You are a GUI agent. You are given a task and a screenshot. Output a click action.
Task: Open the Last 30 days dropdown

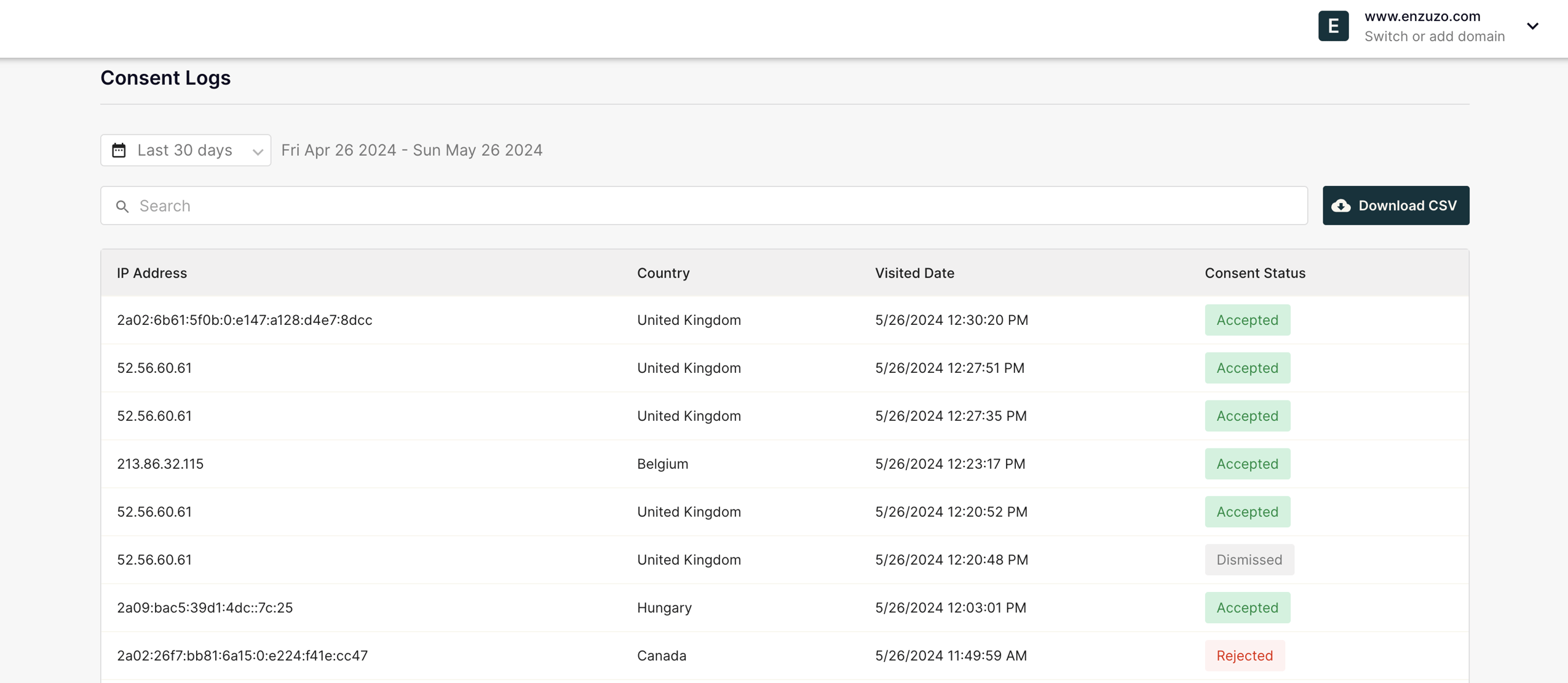coord(186,150)
